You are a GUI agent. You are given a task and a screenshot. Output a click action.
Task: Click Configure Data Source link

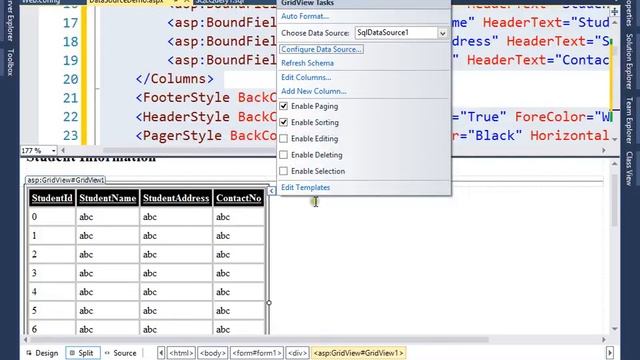322,49
